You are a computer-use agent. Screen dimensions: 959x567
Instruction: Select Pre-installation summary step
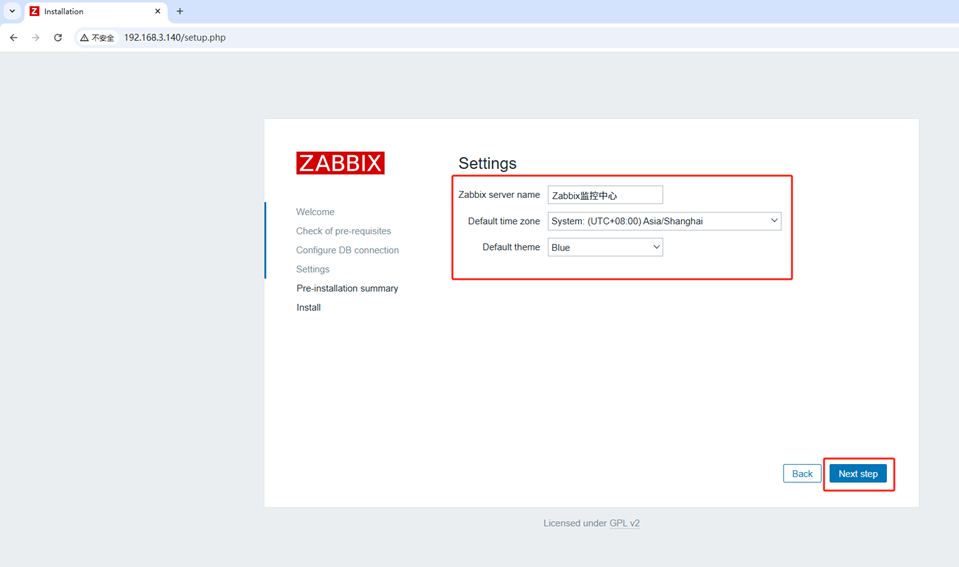pos(347,288)
